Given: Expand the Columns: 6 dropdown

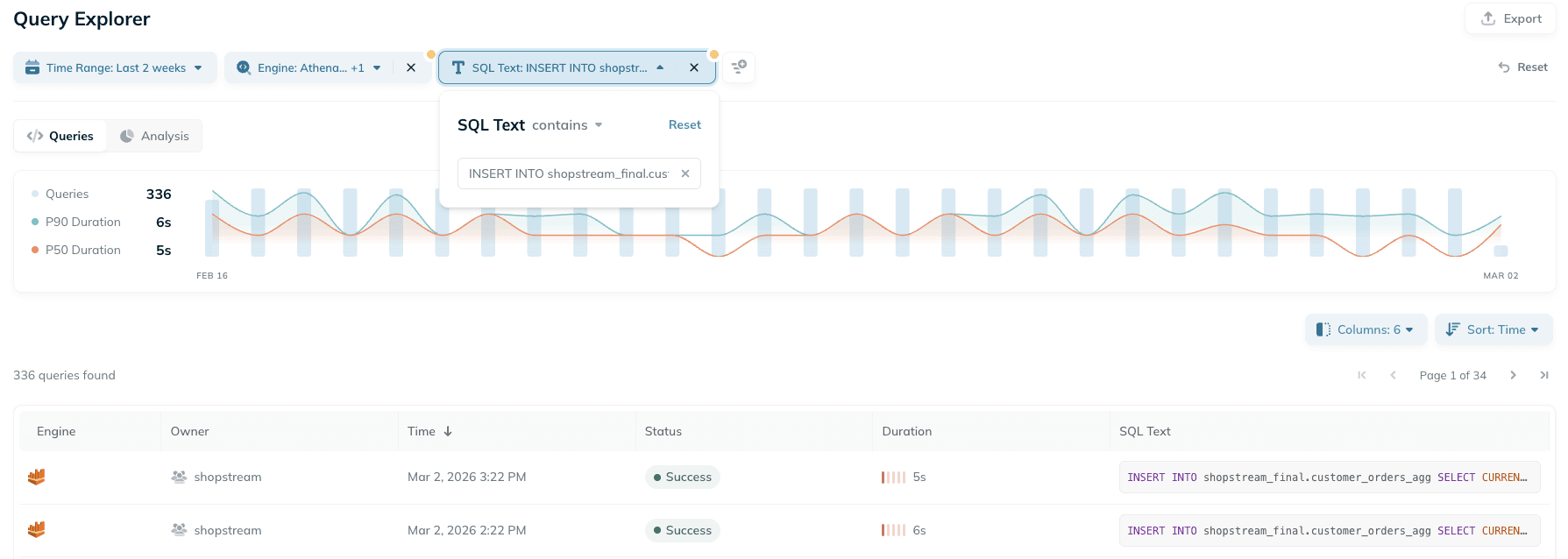Looking at the screenshot, I should [1366, 329].
